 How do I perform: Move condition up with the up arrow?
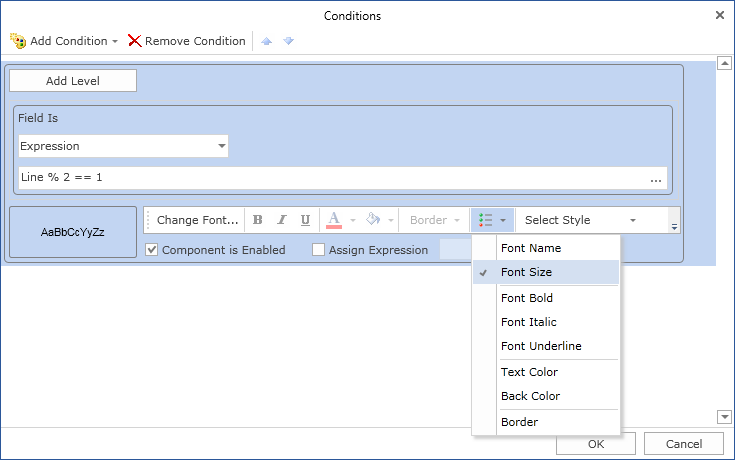(267, 41)
